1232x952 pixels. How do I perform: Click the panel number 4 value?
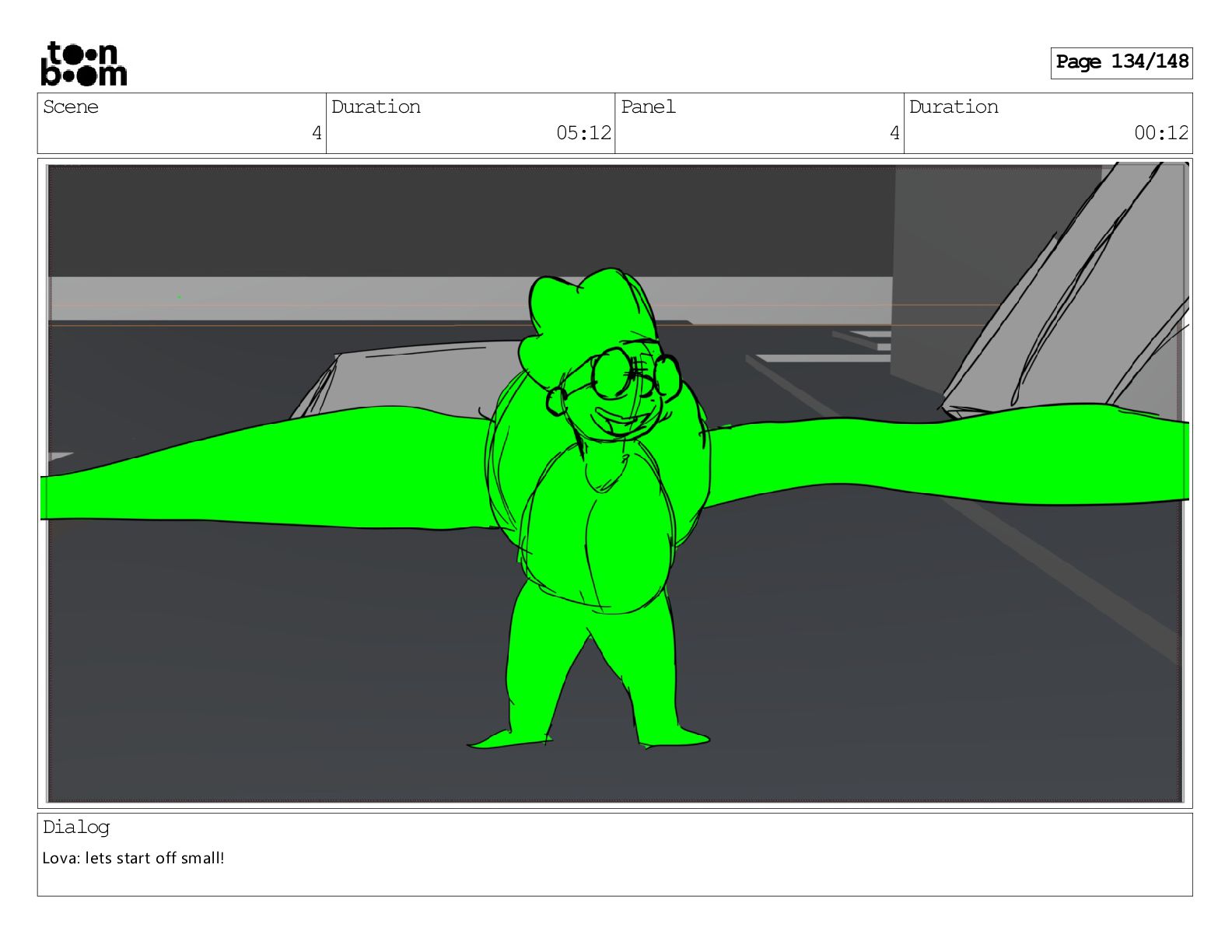click(x=894, y=133)
